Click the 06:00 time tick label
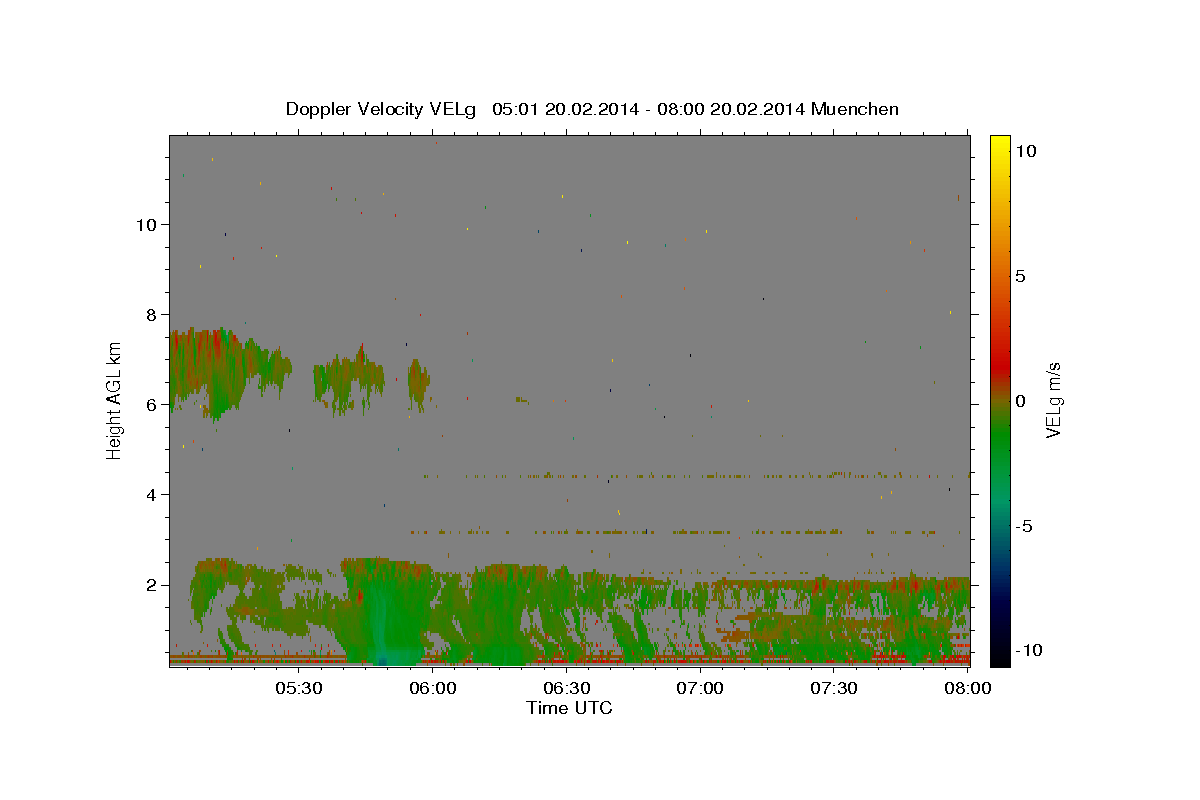The height and width of the screenshot is (800, 1200). pyautogui.click(x=433, y=688)
